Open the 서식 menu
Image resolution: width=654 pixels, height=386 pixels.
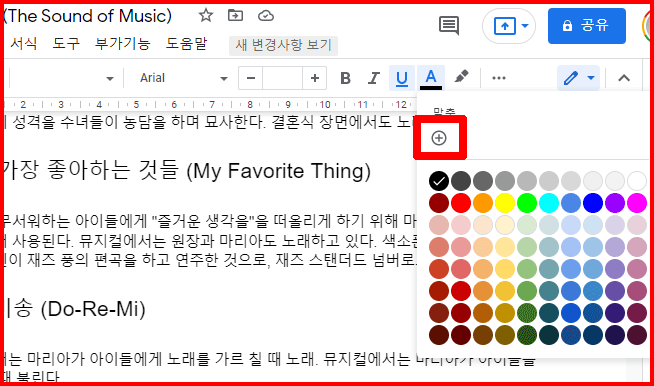(23, 43)
